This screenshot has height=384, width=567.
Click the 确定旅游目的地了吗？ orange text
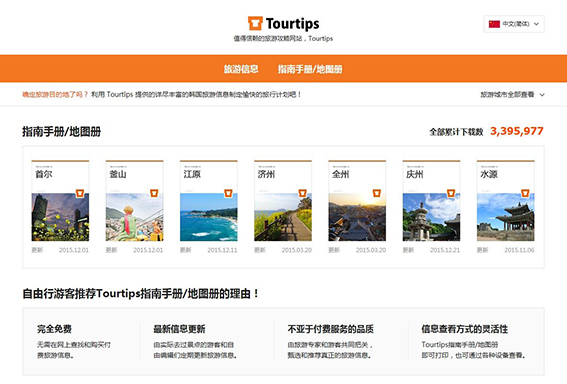pyautogui.click(x=55, y=95)
